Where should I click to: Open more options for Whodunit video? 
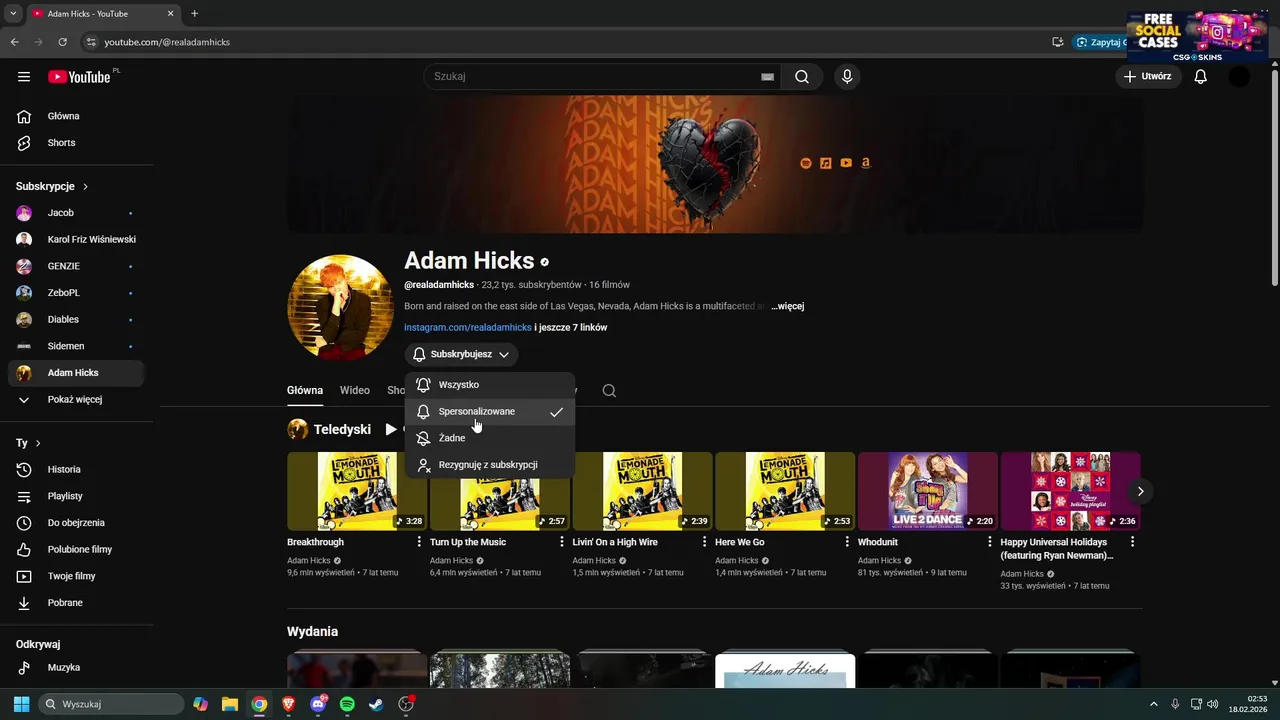pyautogui.click(x=990, y=542)
